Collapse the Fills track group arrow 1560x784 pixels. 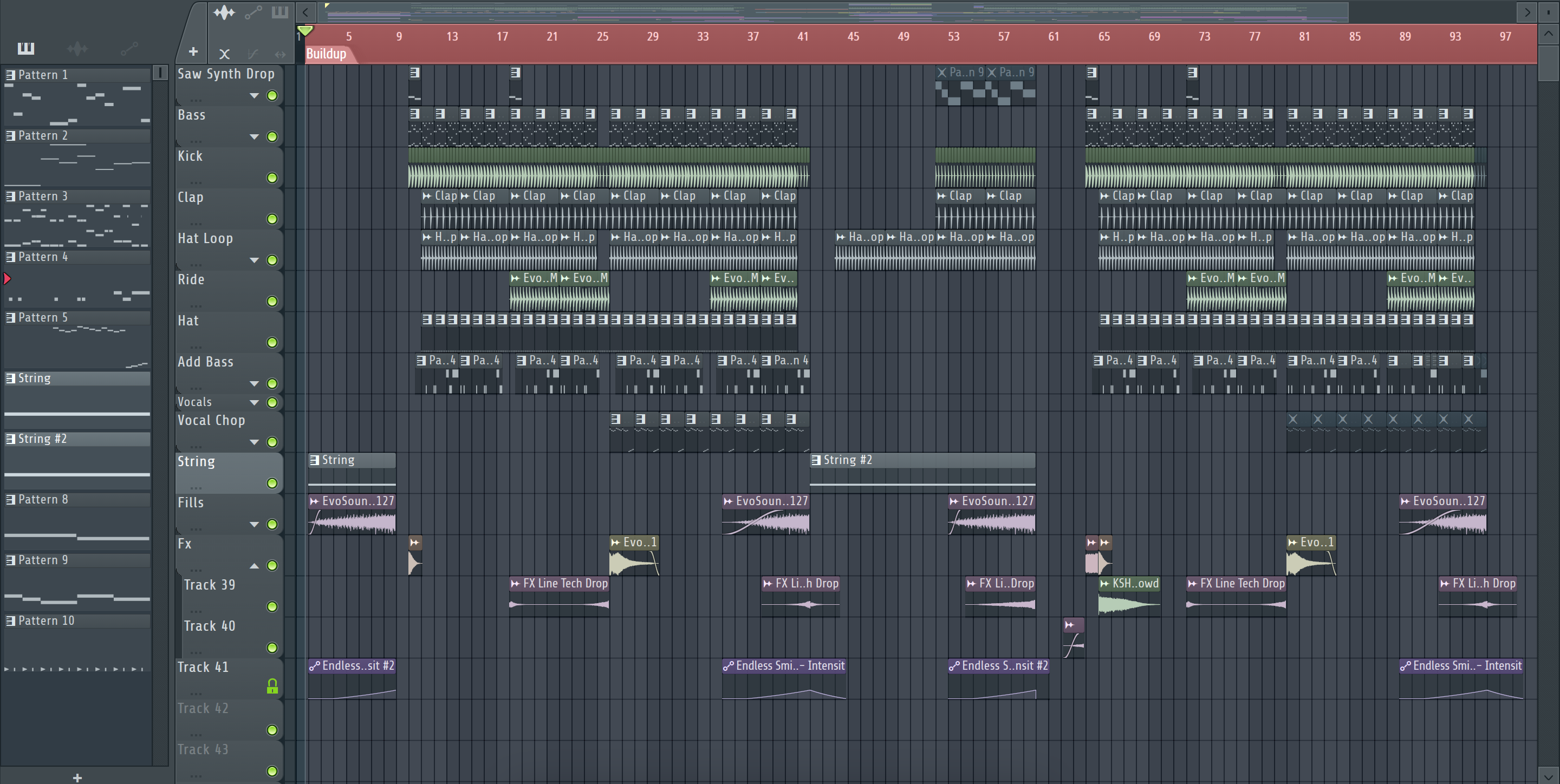[255, 524]
